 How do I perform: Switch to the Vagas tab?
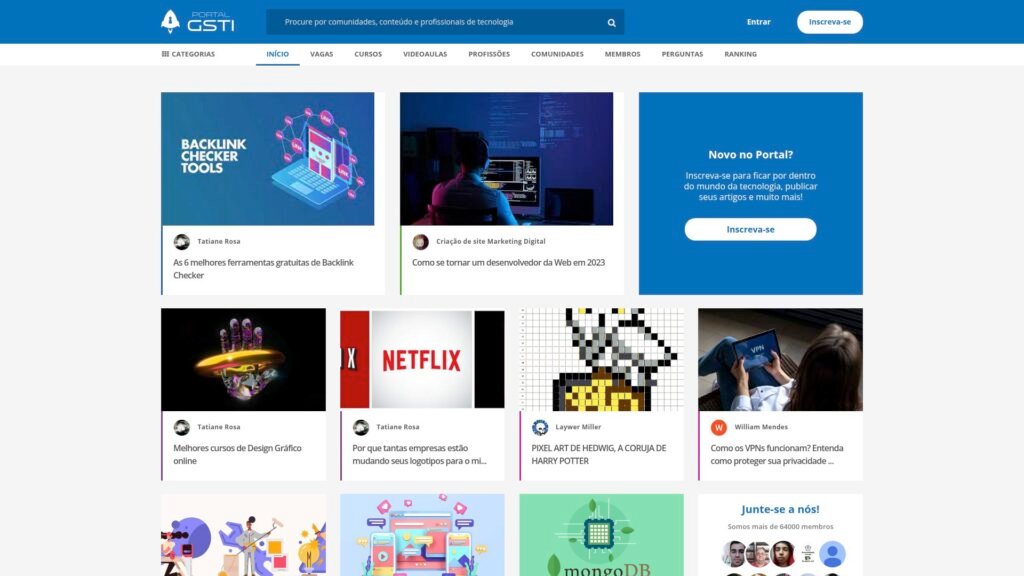[321, 54]
